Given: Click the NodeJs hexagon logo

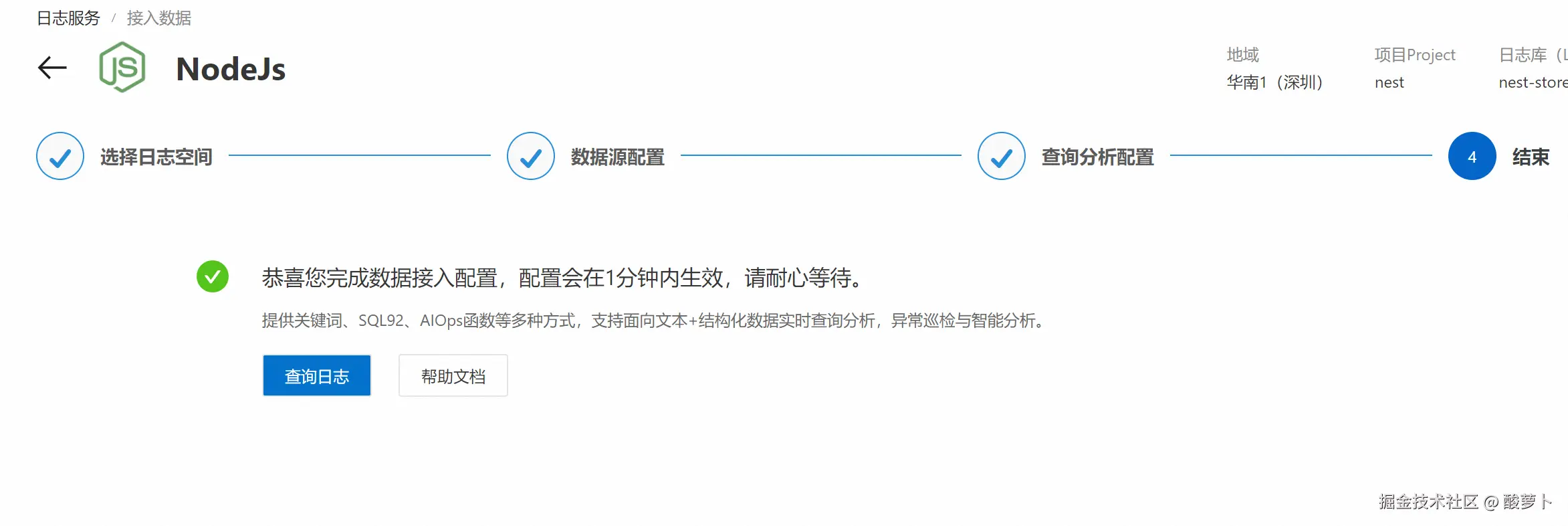Looking at the screenshot, I should 122,67.
